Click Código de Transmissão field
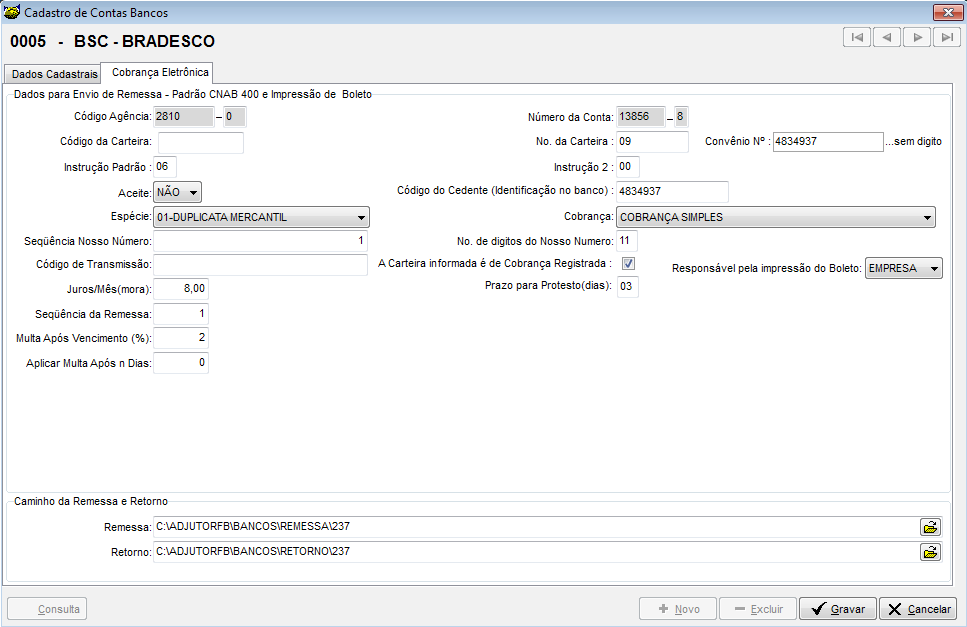This screenshot has width=967, height=627. [260, 265]
